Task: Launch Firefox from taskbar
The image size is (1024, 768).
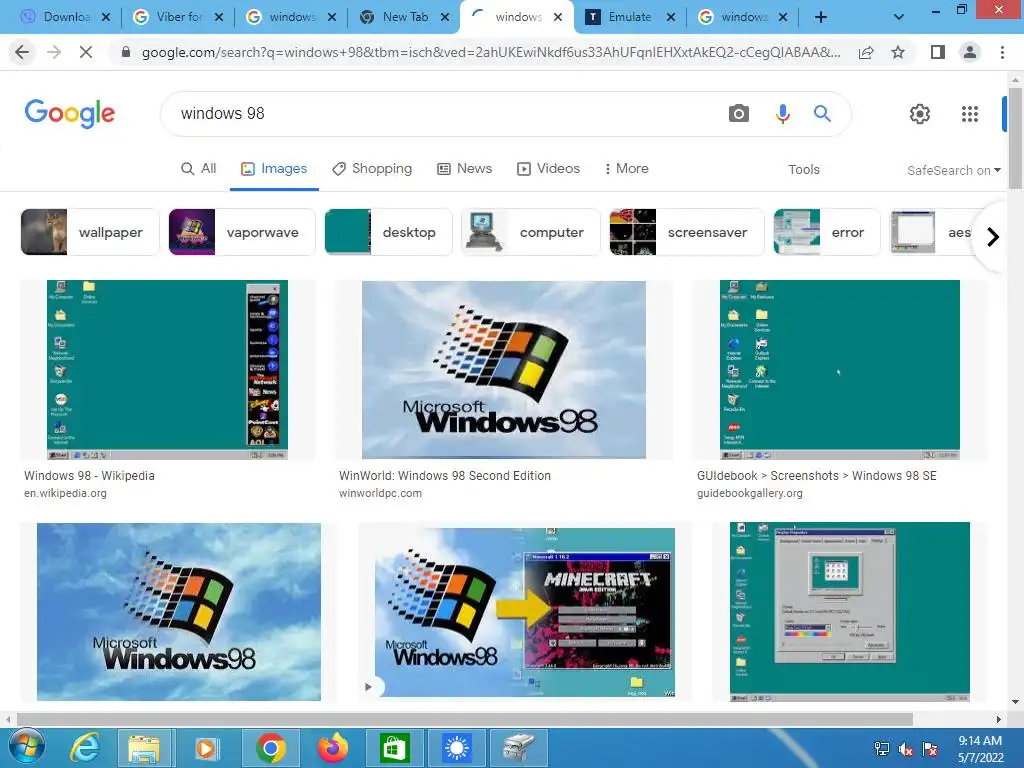Action: click(332, 748)
